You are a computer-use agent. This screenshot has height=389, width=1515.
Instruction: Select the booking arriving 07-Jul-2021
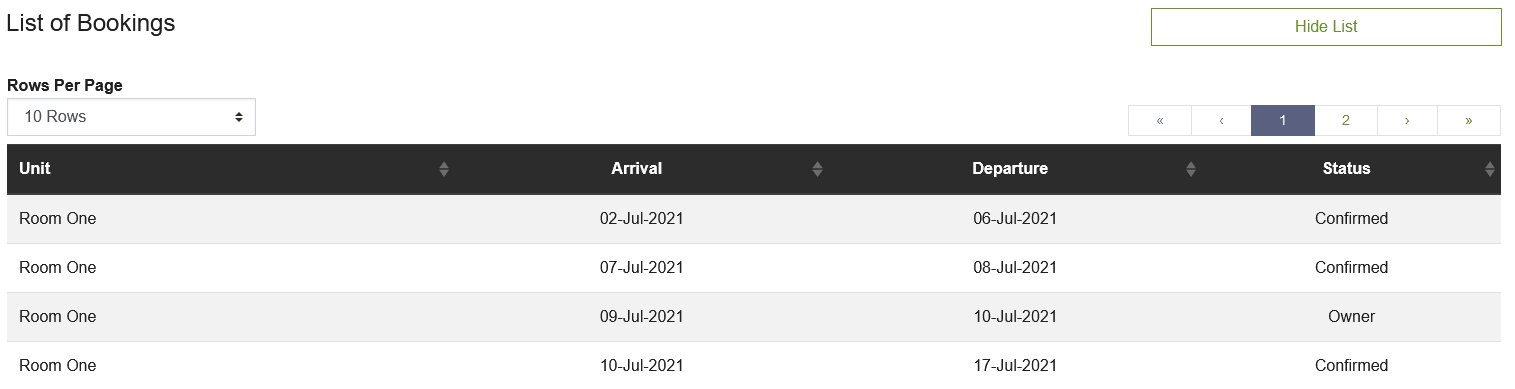(754, 268)
